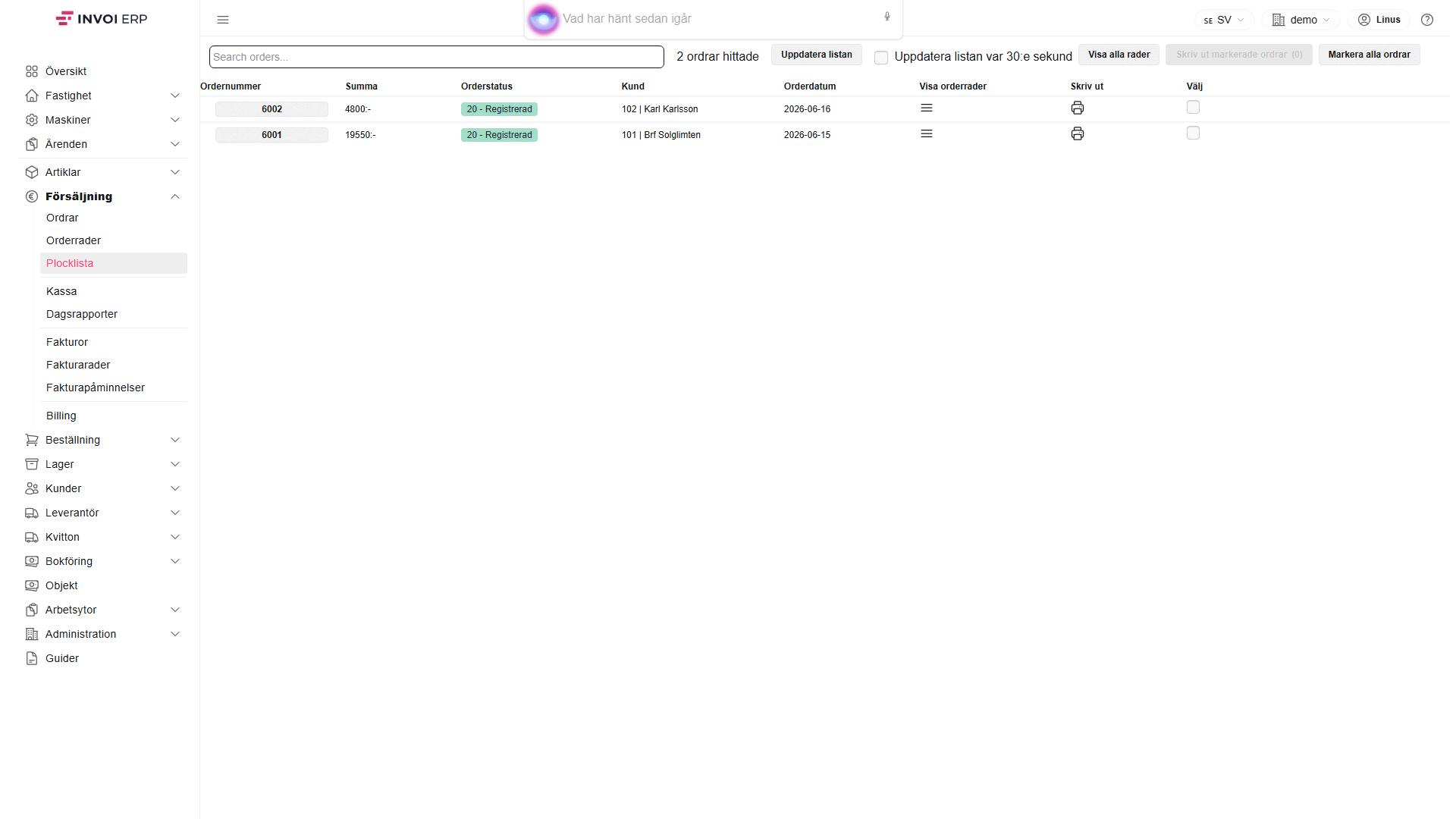Print order 6001 with printer icon
The image size is (1456, 819).
point(1078,134)
